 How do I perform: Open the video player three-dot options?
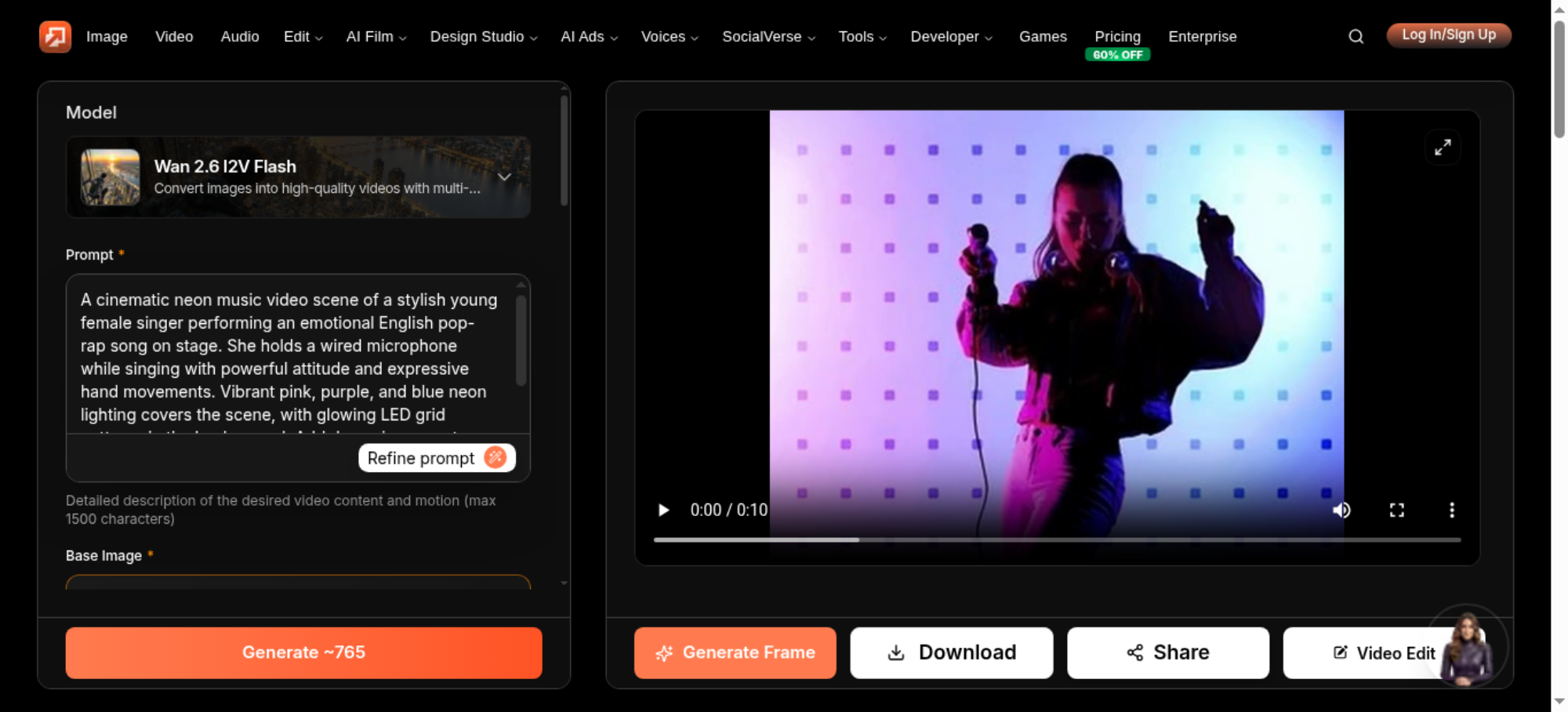coord(1451,510)
